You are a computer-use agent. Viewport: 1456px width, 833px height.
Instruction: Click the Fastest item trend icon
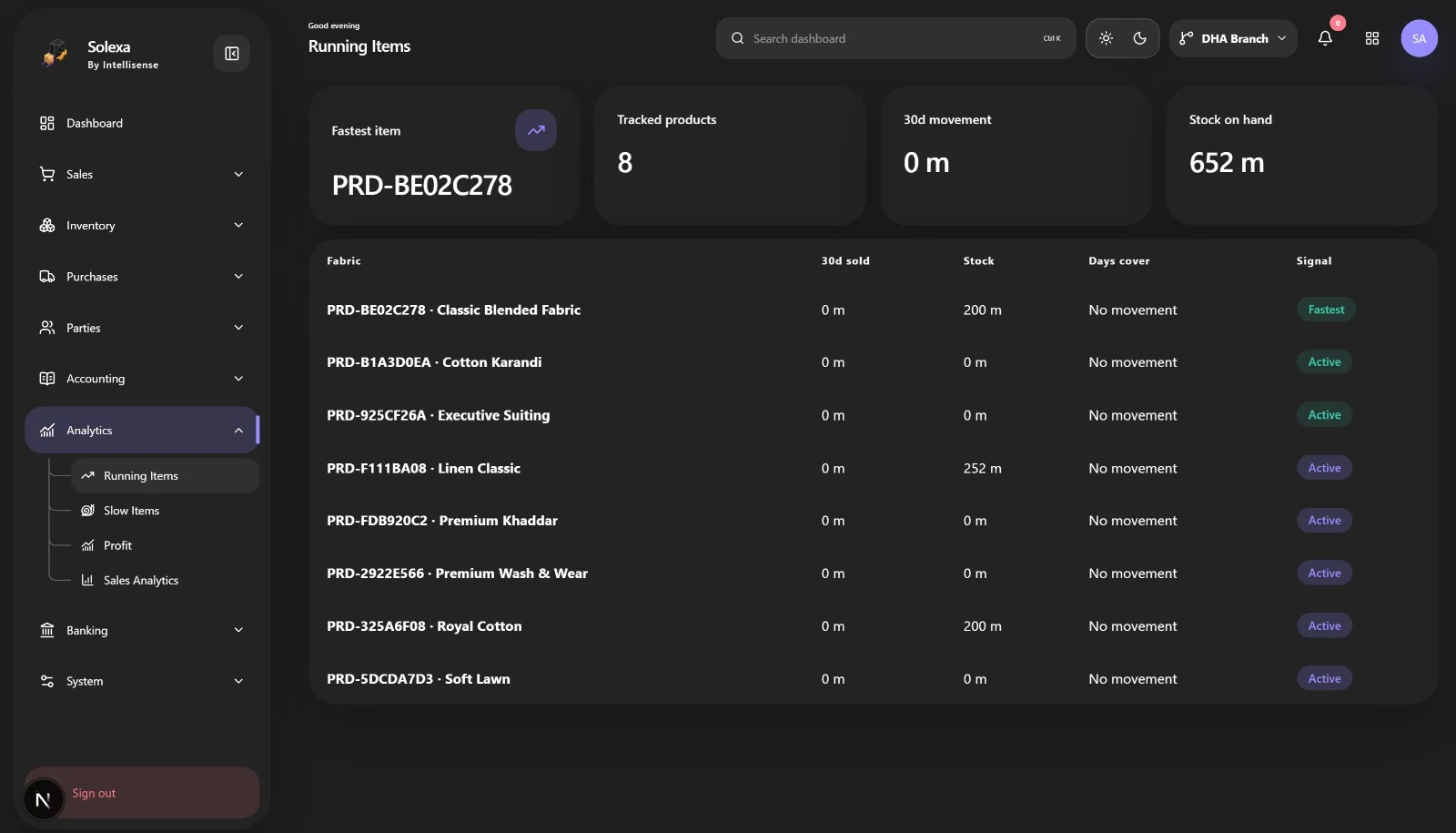536,130
